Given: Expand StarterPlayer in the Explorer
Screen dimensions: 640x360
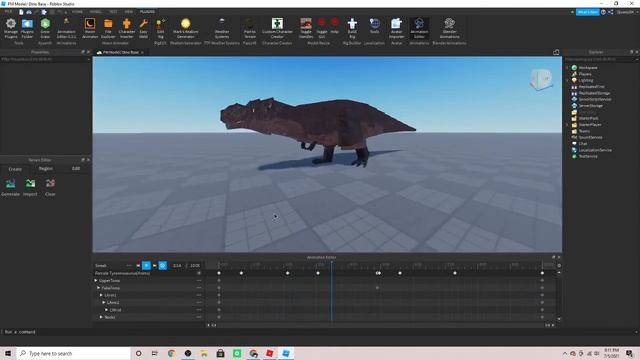Looking at the screenshot, I should pyautogui.click(x=567, y=124).
